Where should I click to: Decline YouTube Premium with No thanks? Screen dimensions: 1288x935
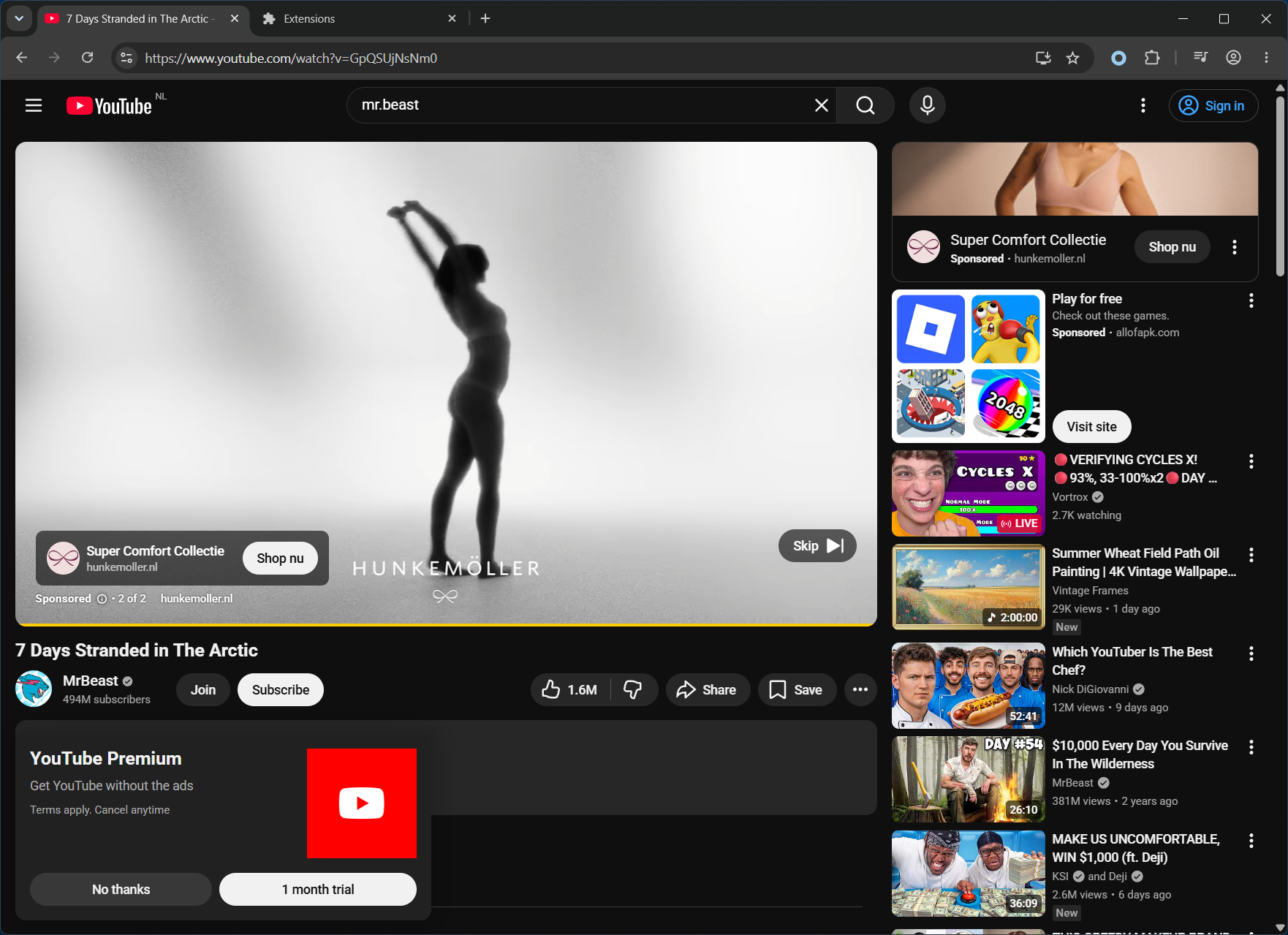(x=121, y=890)
